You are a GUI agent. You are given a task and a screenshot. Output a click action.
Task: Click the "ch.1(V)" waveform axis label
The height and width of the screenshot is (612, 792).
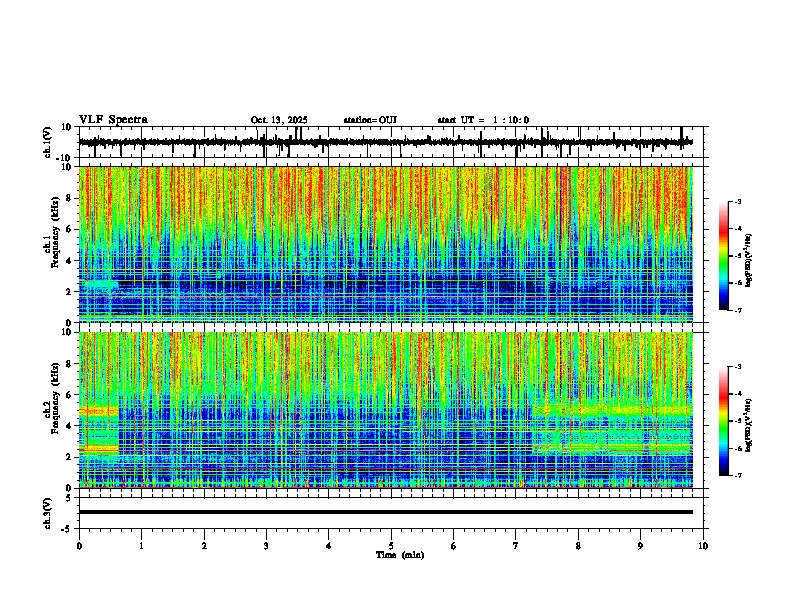click(48, 142)
